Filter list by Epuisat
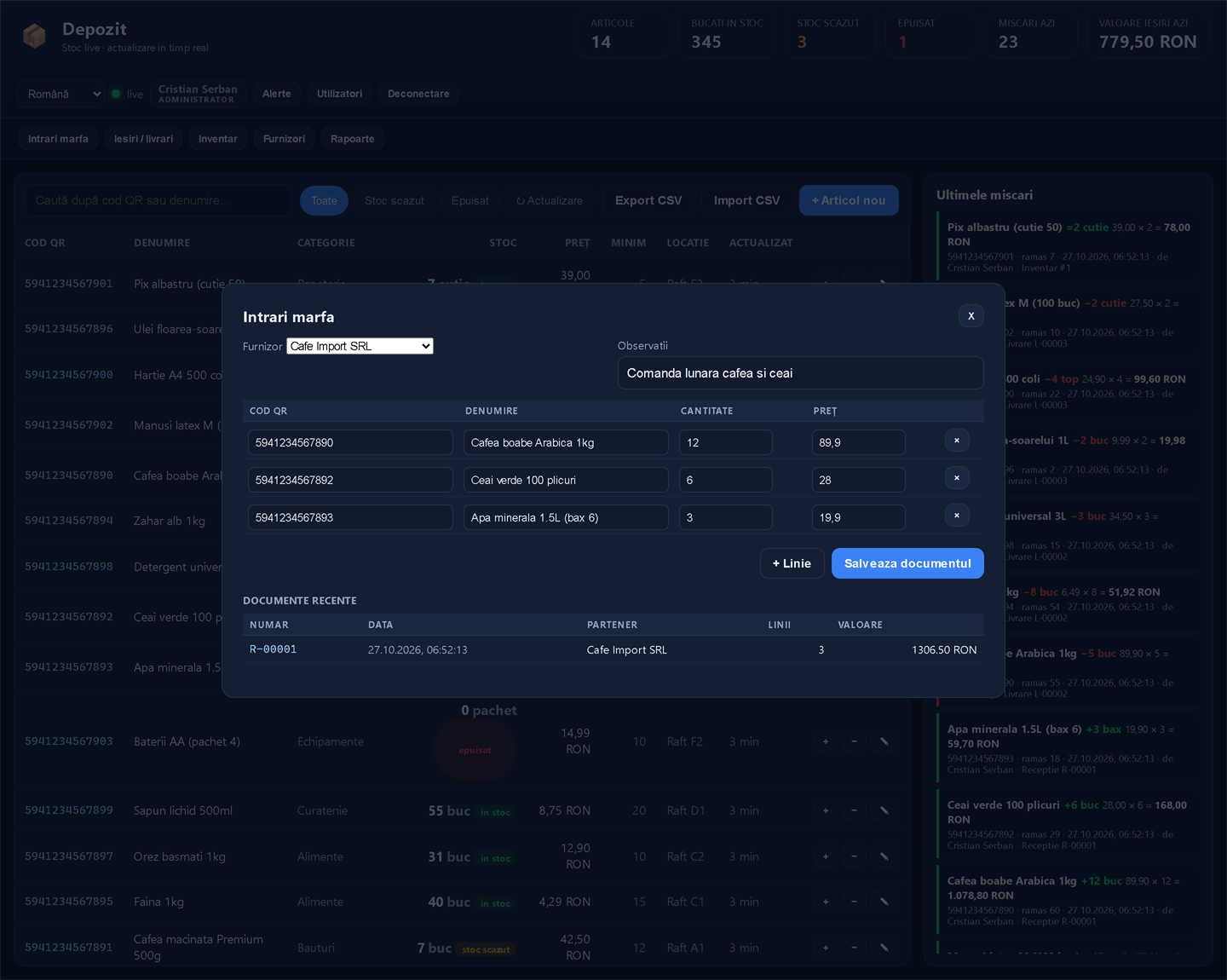The image size is (1227, 980). pos(470,201)
